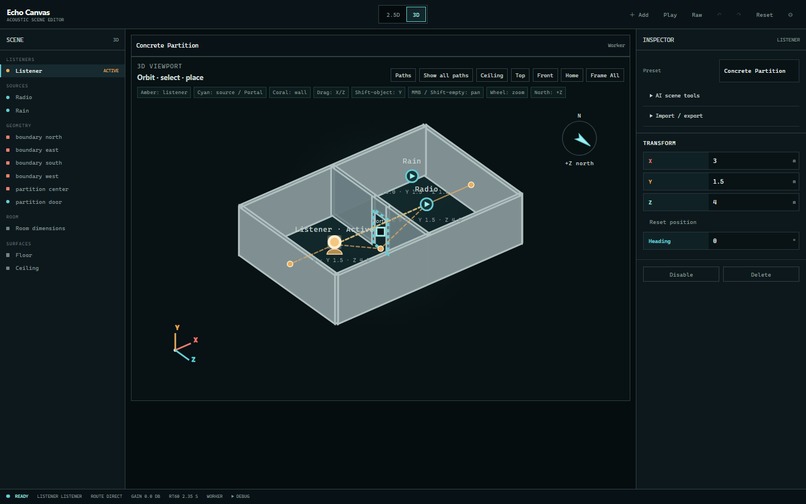Image resolution: width=806 pixels, height=504 pixels.
Task: Click the Rain source play icon in viewport
Action: pos(412,176)
